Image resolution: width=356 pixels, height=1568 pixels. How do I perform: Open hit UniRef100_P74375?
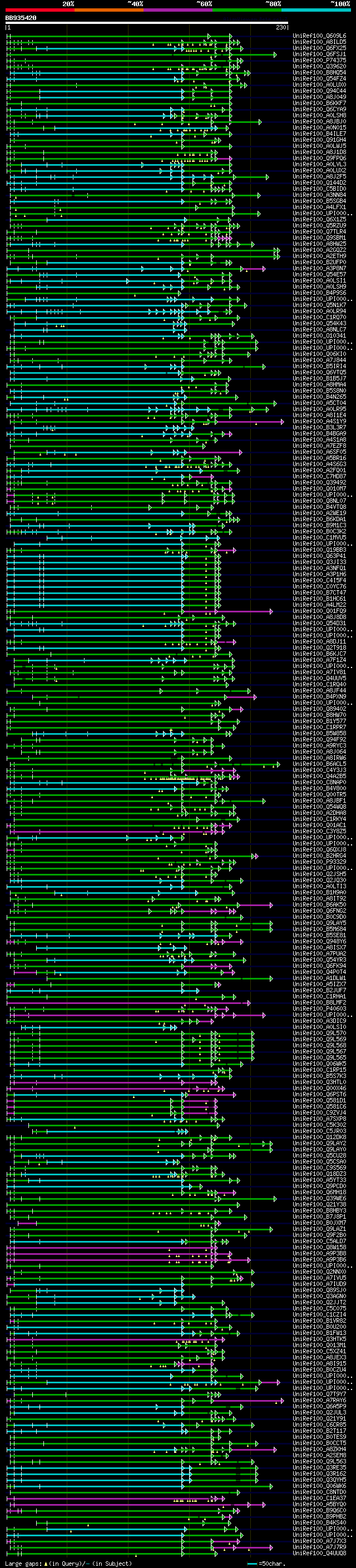[x=319, y=60]
